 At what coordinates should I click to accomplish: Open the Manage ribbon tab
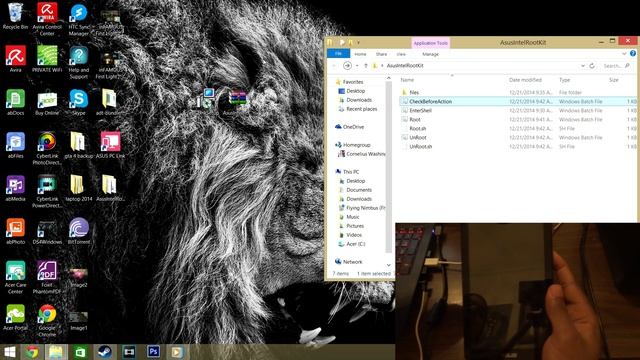pos(430,54)
